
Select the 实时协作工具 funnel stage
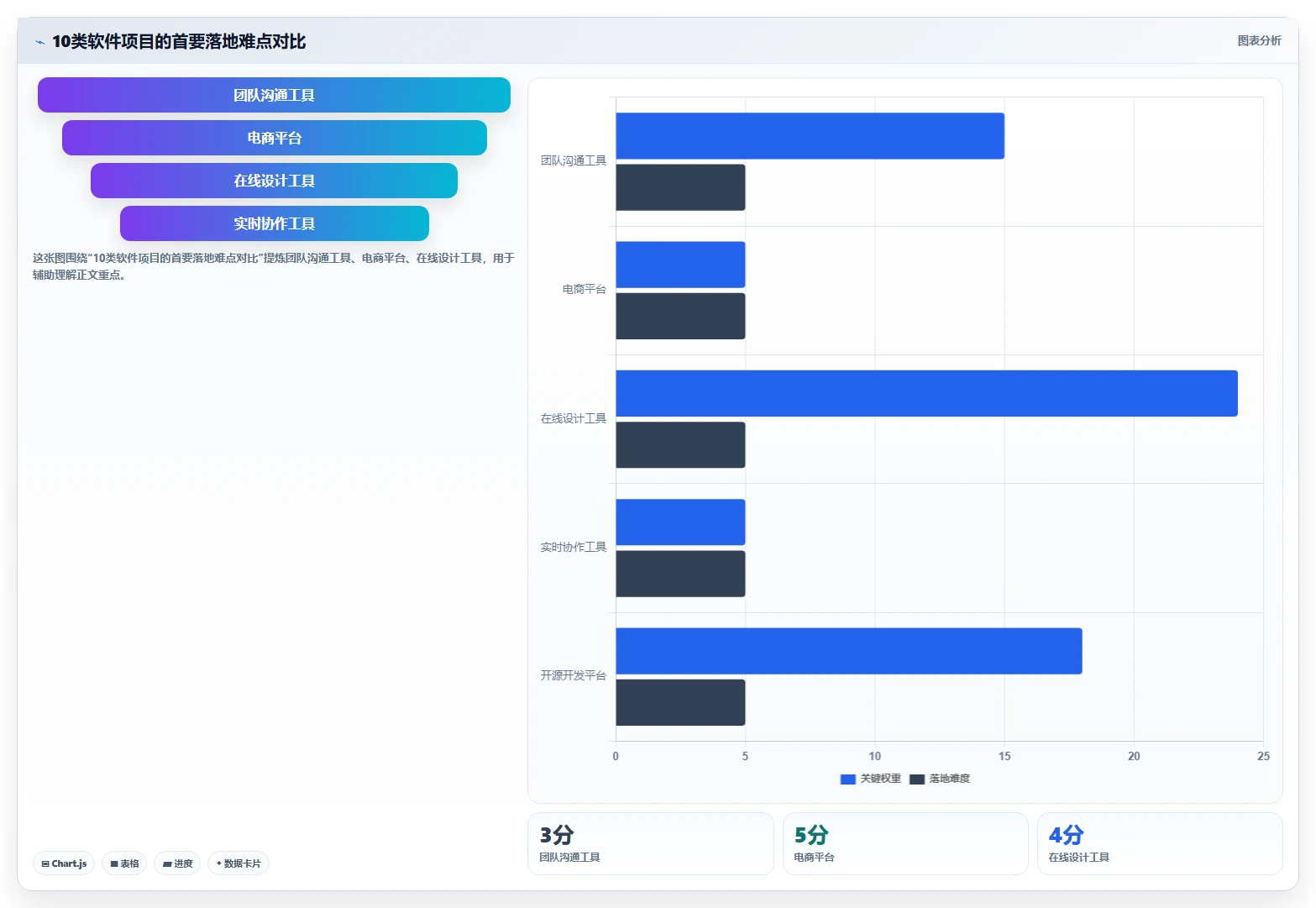pyautogui.click(x=274, y=223)
